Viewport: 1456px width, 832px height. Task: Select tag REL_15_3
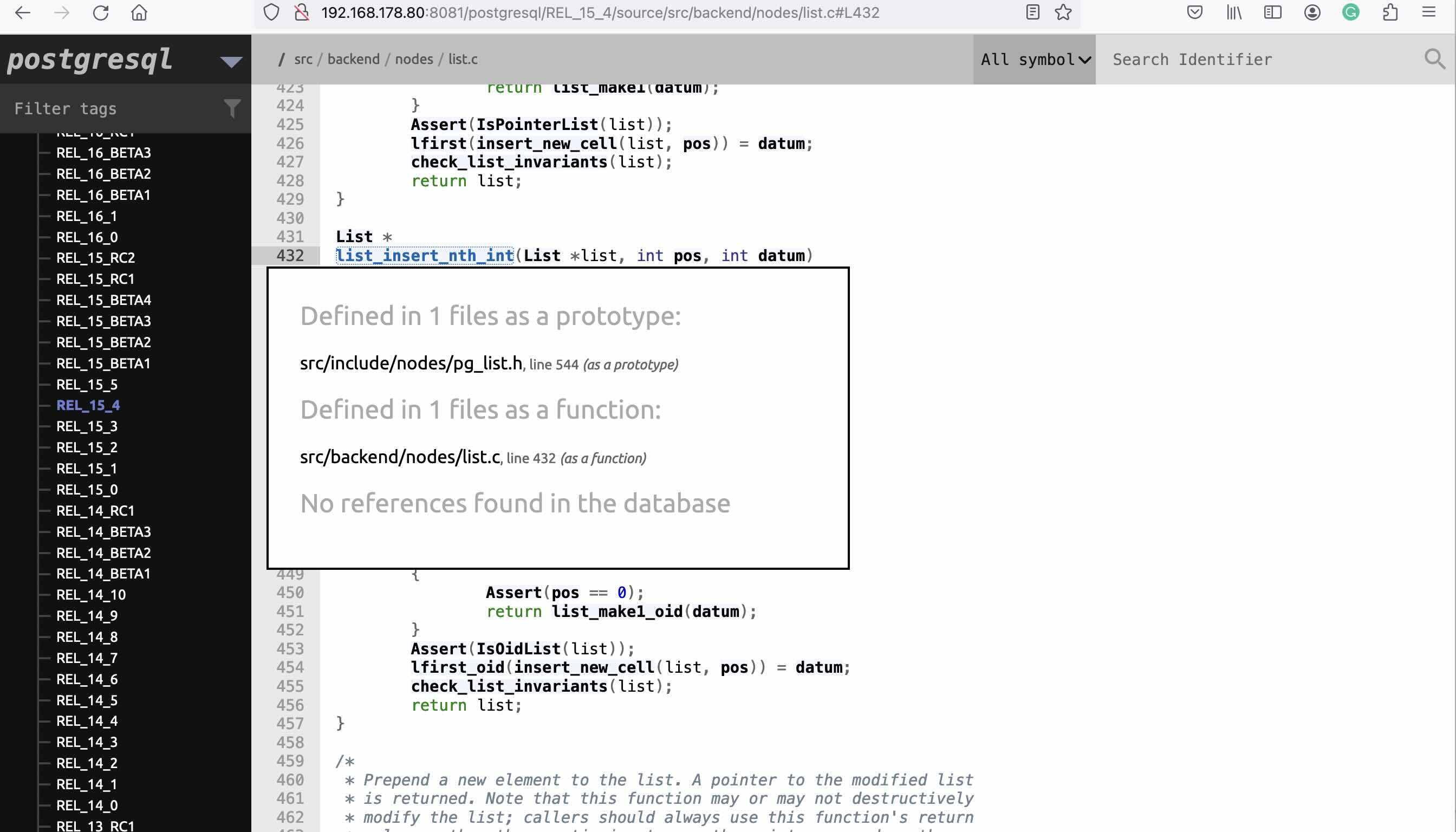tap(87, 426)
